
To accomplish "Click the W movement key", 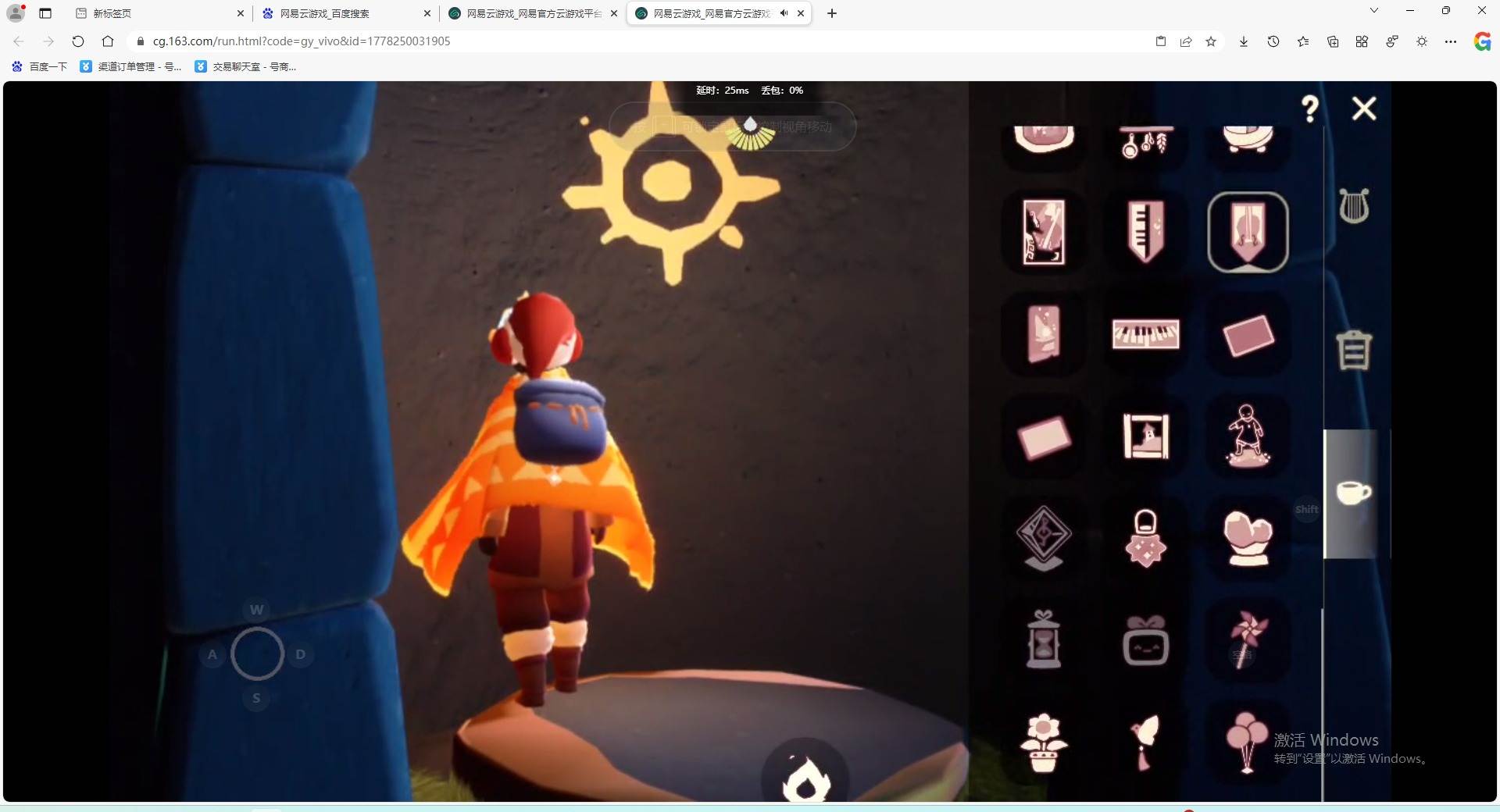I will (x=256, y=610).
